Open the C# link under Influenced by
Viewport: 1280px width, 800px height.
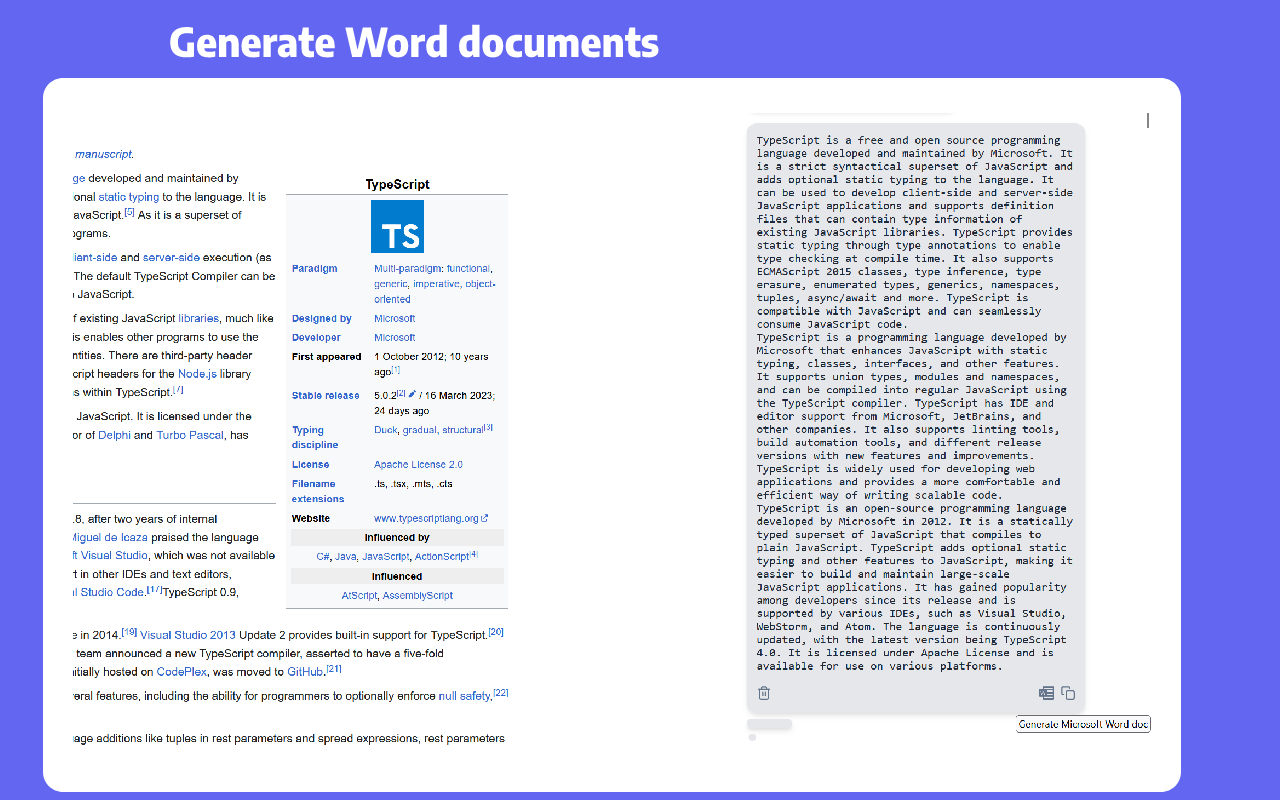(323, 556)
